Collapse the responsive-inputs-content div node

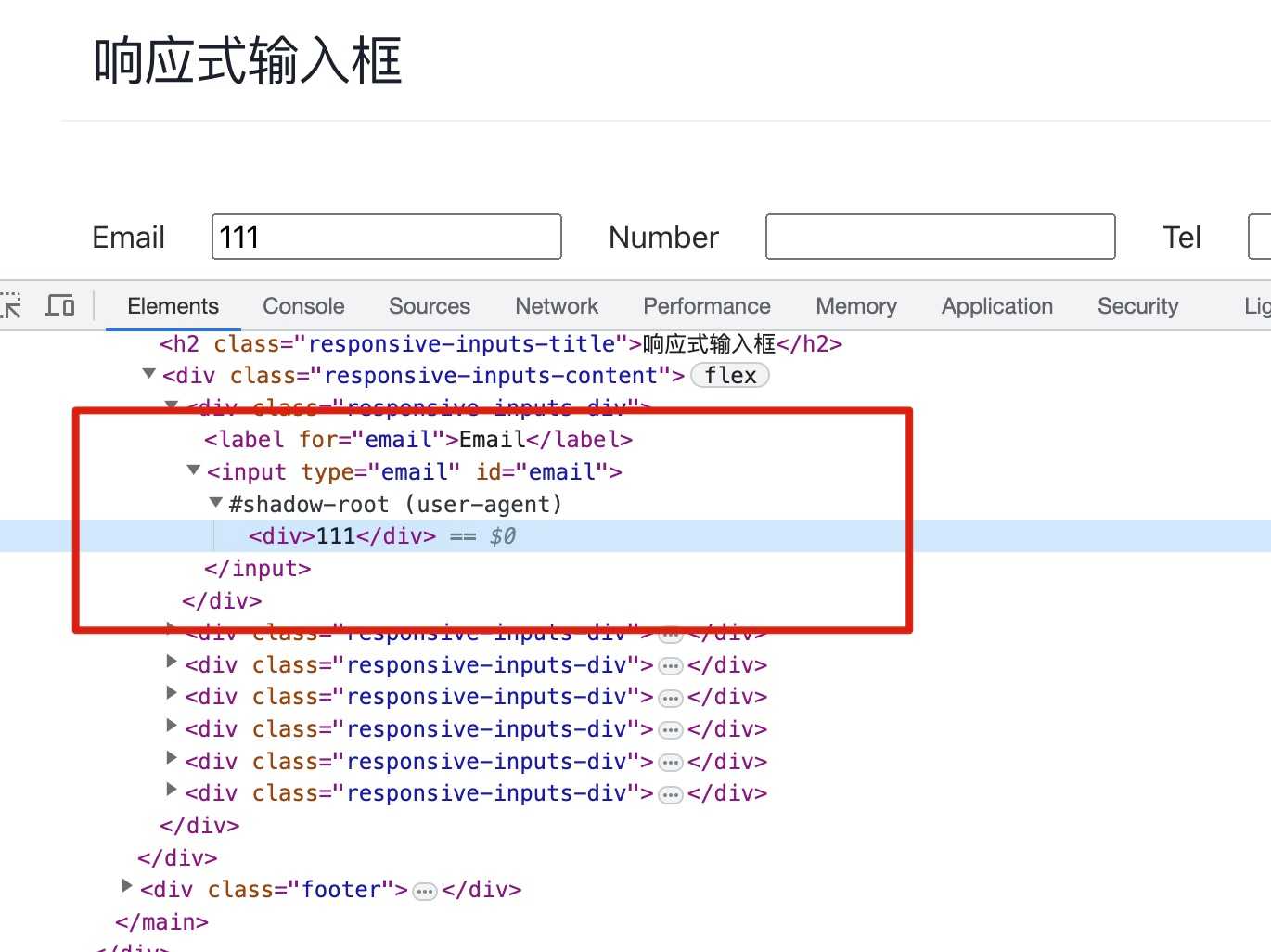148,374
